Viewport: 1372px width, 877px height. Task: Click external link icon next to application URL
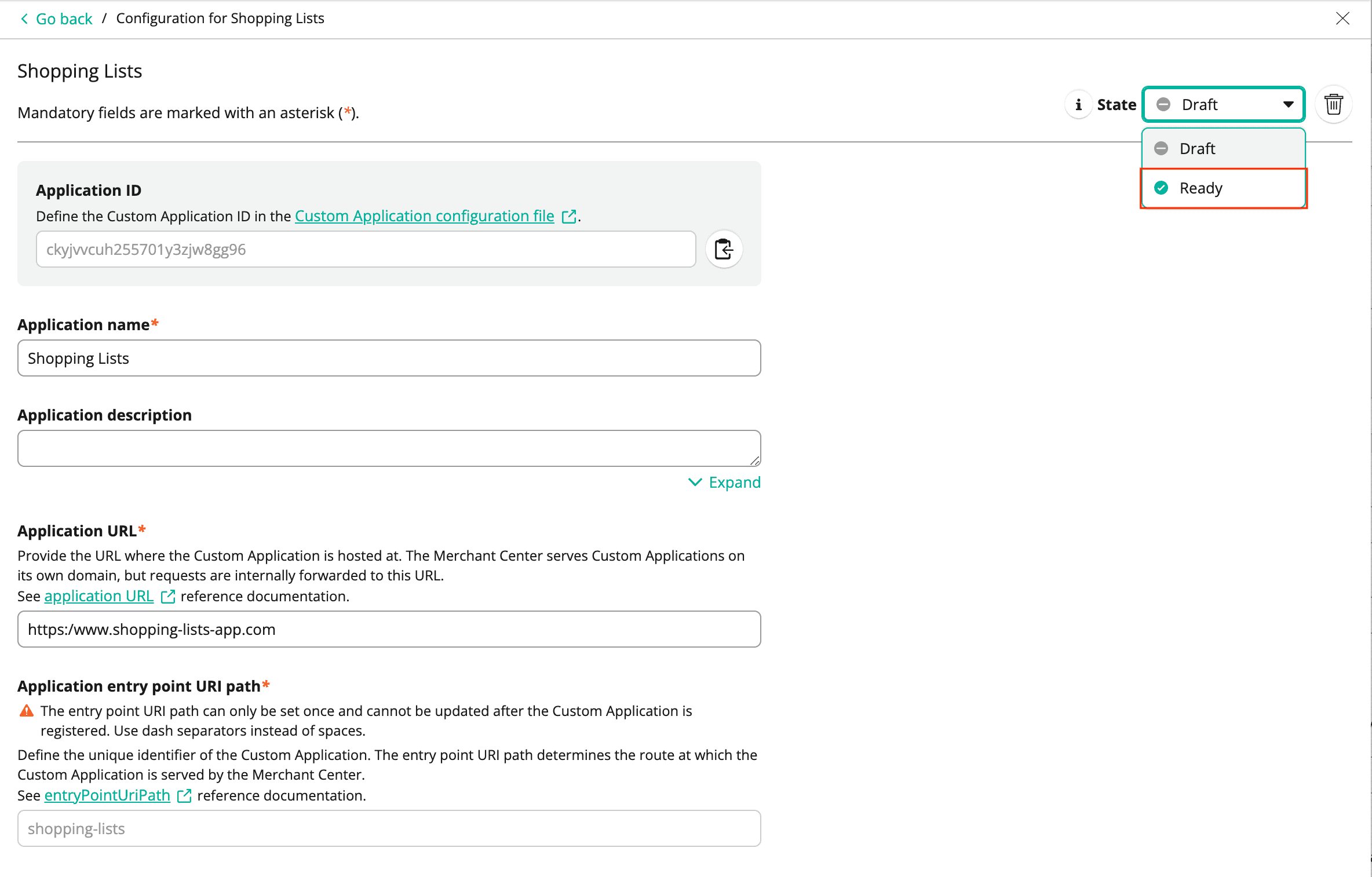[x=168, y=597]
